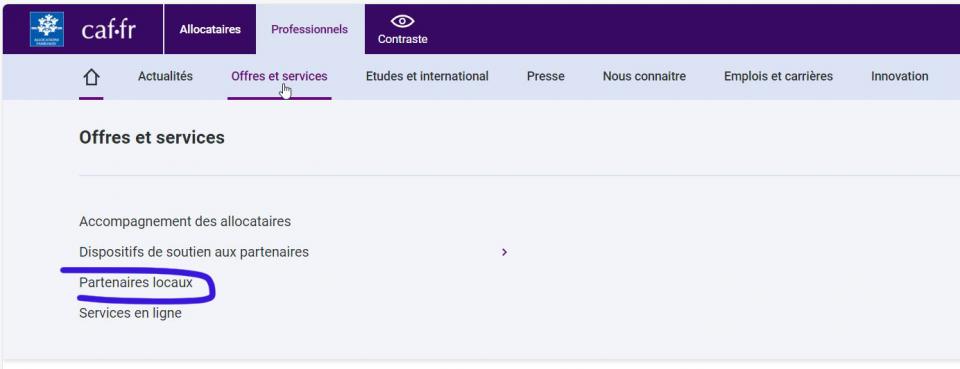This screenshot has width=960, height=369.
Task: Click the Contraste label text
Action: tap(402, 39)
